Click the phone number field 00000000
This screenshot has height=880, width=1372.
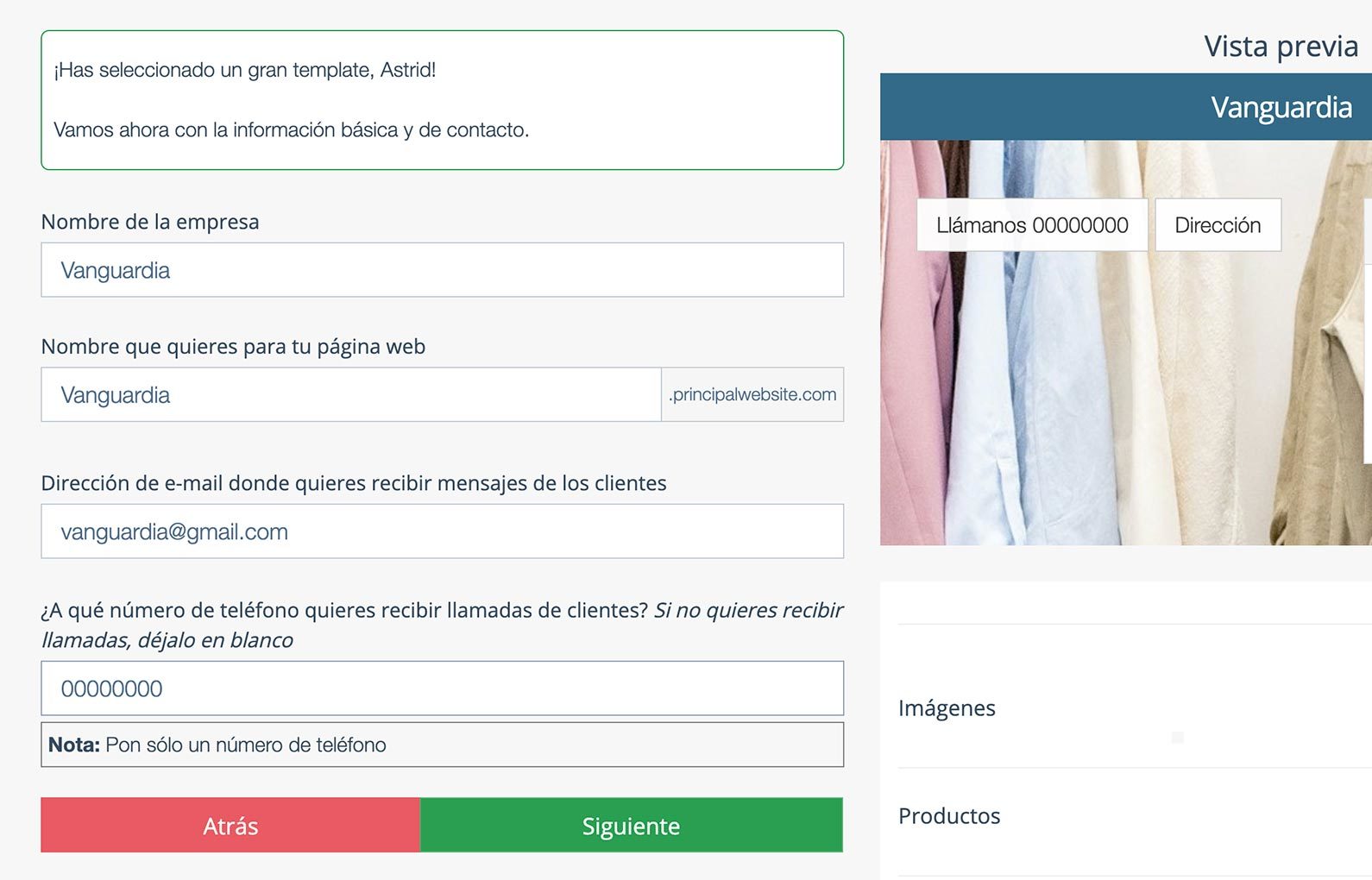point(442,688)
